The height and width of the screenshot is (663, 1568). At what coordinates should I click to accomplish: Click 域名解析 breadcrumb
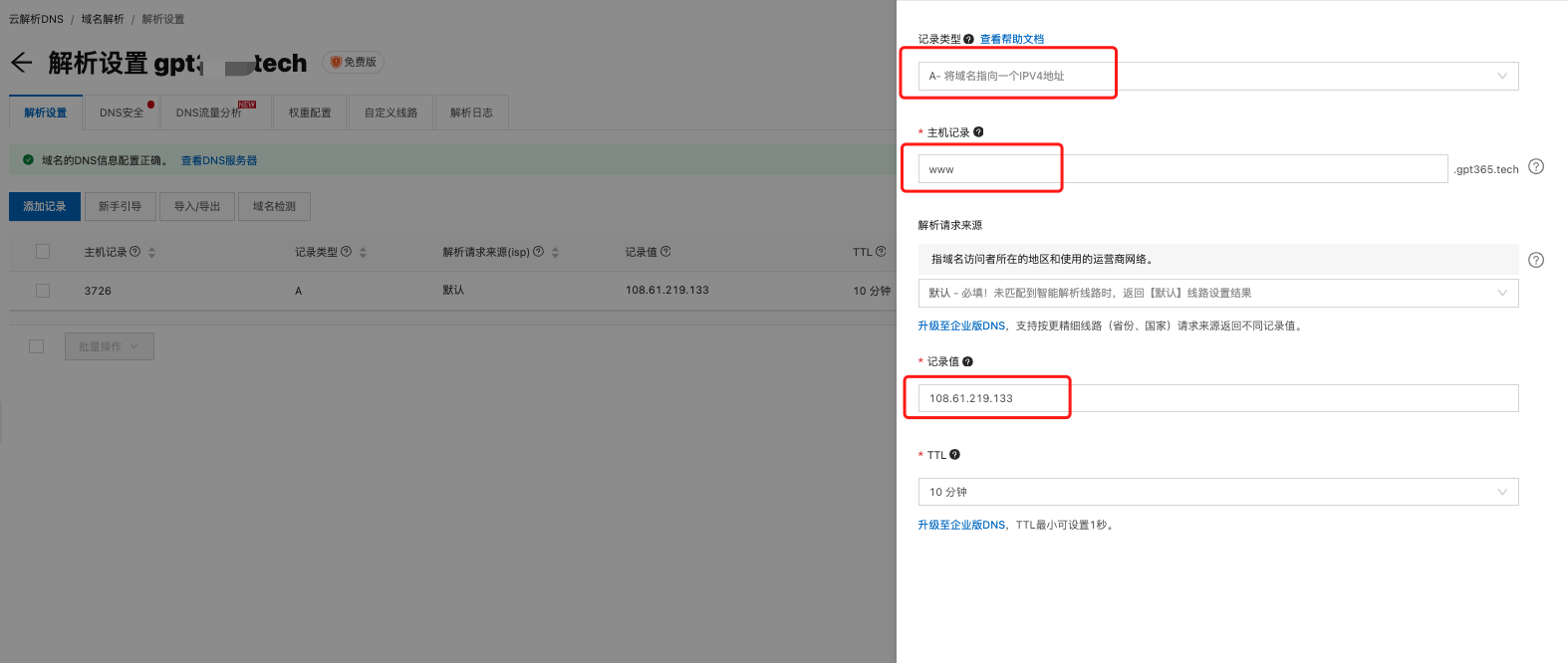[103, 19]
